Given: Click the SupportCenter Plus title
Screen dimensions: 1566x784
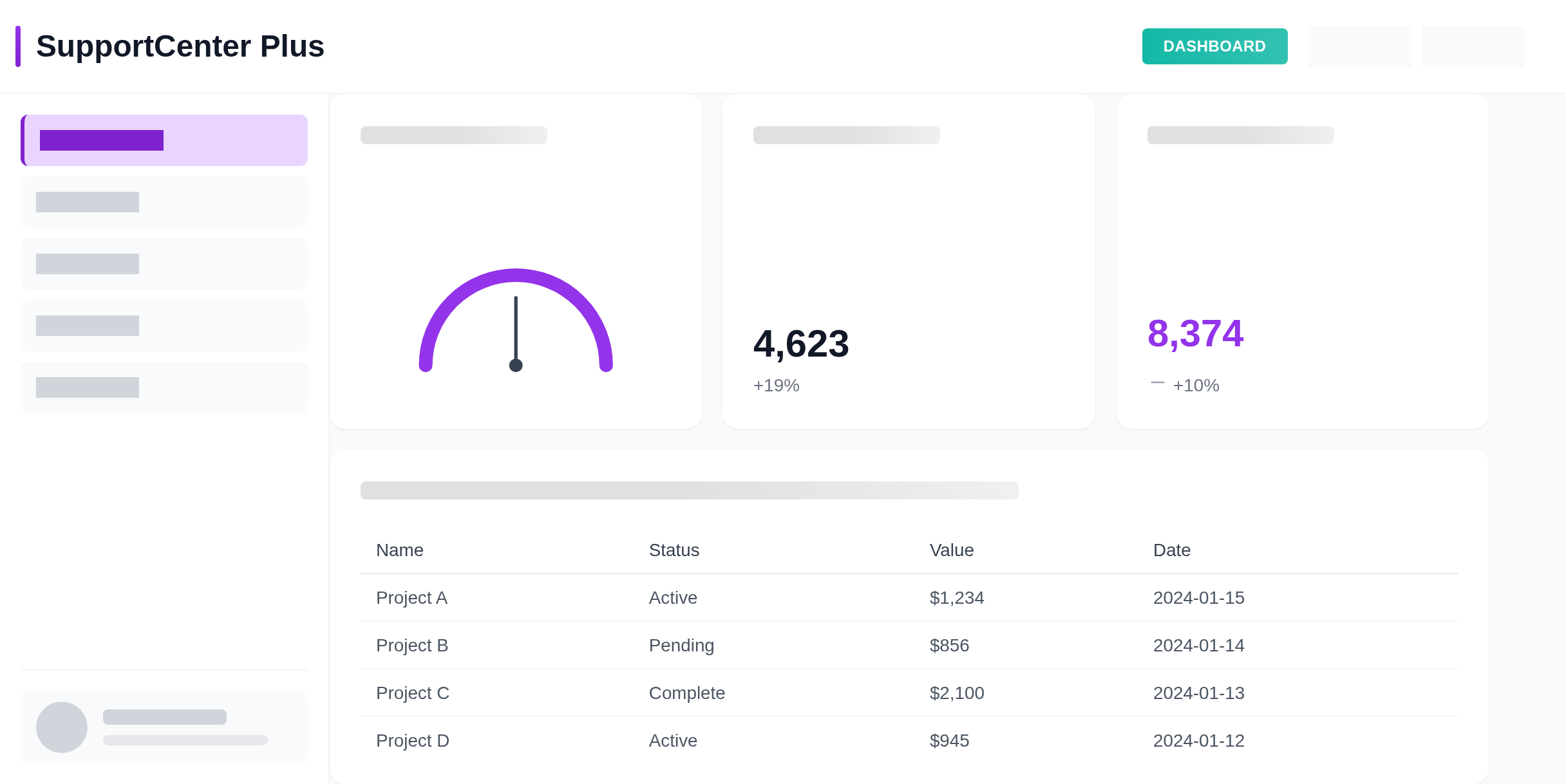Looking at the screenshot, I should tap(180, 46).
